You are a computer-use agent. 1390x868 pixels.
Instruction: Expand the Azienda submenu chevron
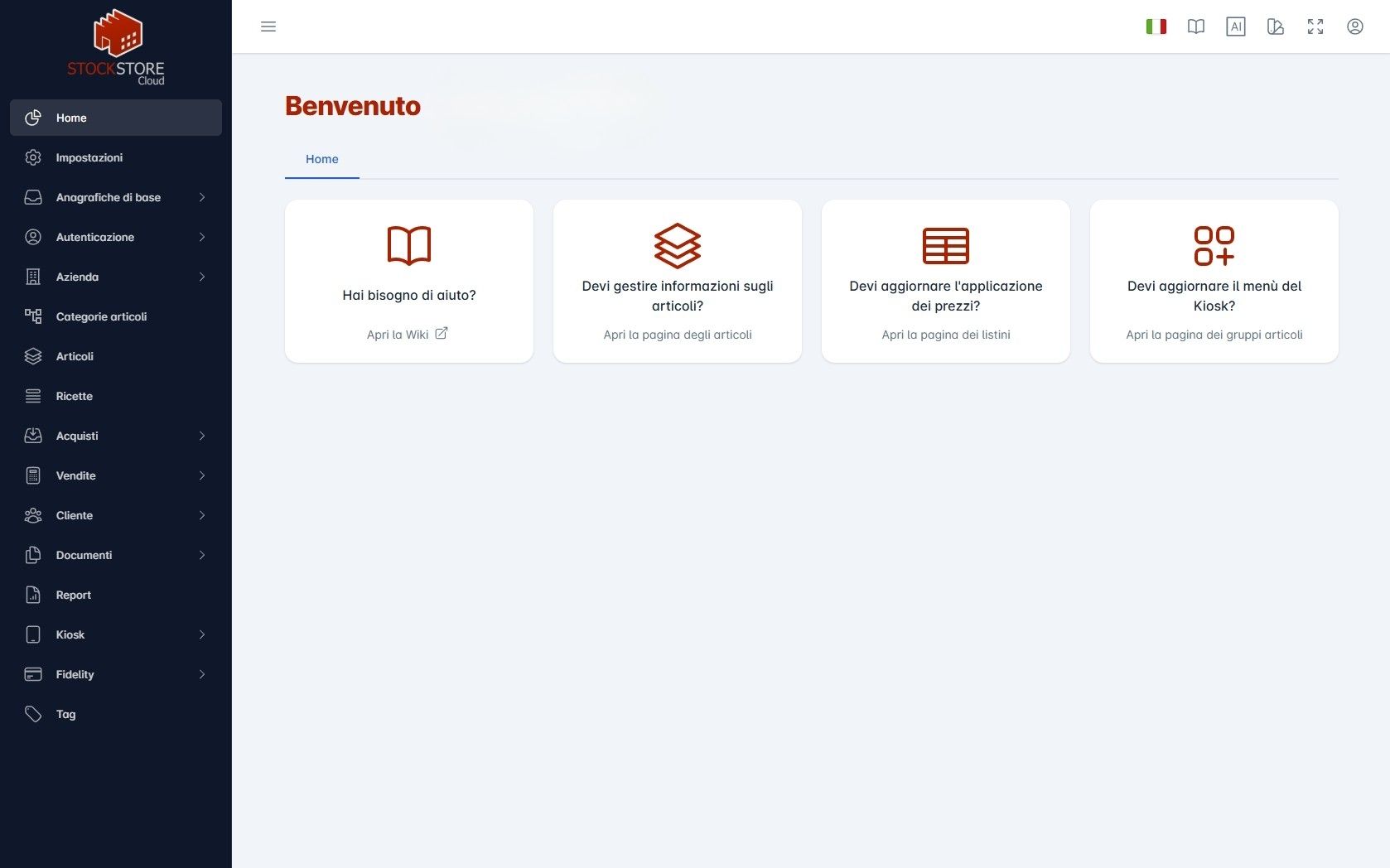[x=202, y=277]
